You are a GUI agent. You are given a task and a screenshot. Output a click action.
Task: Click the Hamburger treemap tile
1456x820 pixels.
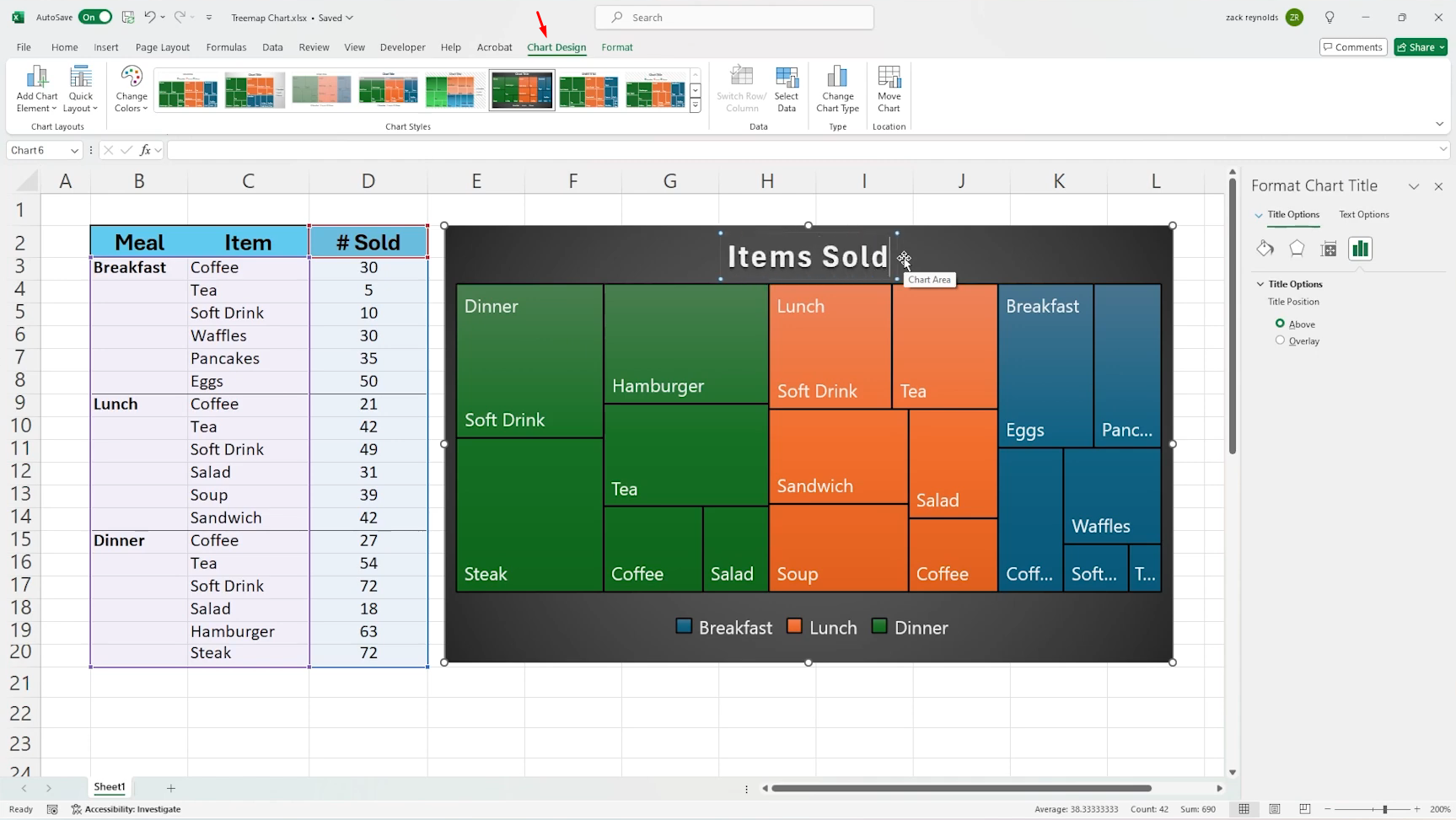click(686, 344)
